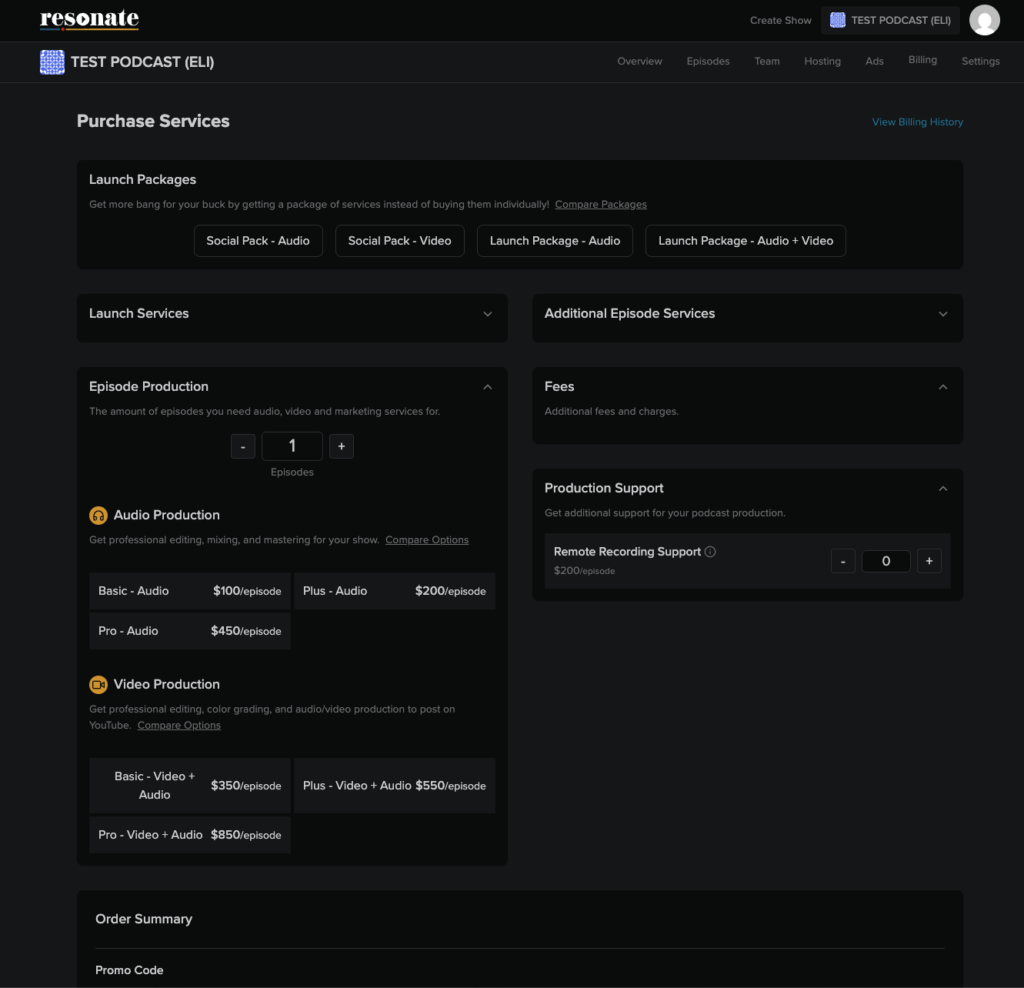Select the Social Pack - Audio package
This screenshot has height=988, width=1024.
click(x=258, y=241)
